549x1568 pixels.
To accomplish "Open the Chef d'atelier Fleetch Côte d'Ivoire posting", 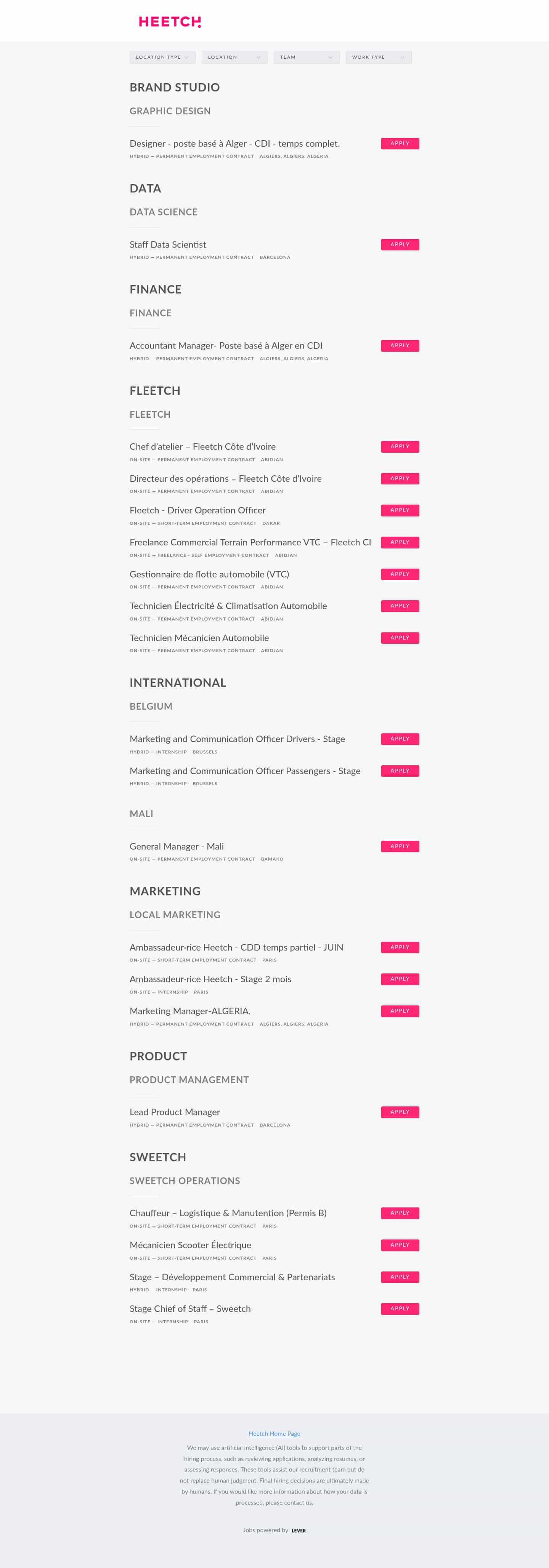I will click(x=203, y=446).
